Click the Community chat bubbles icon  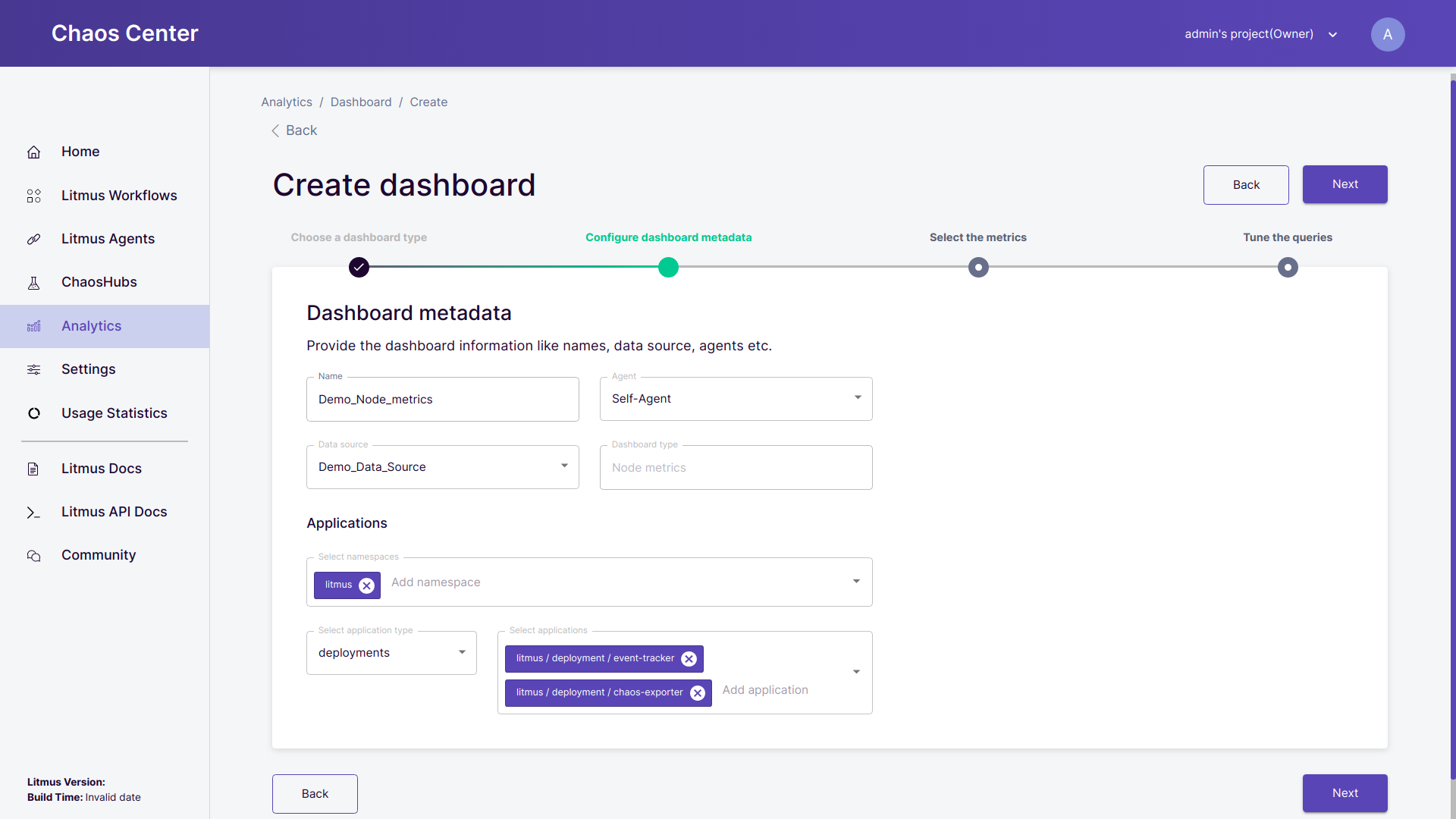(33, 556)
